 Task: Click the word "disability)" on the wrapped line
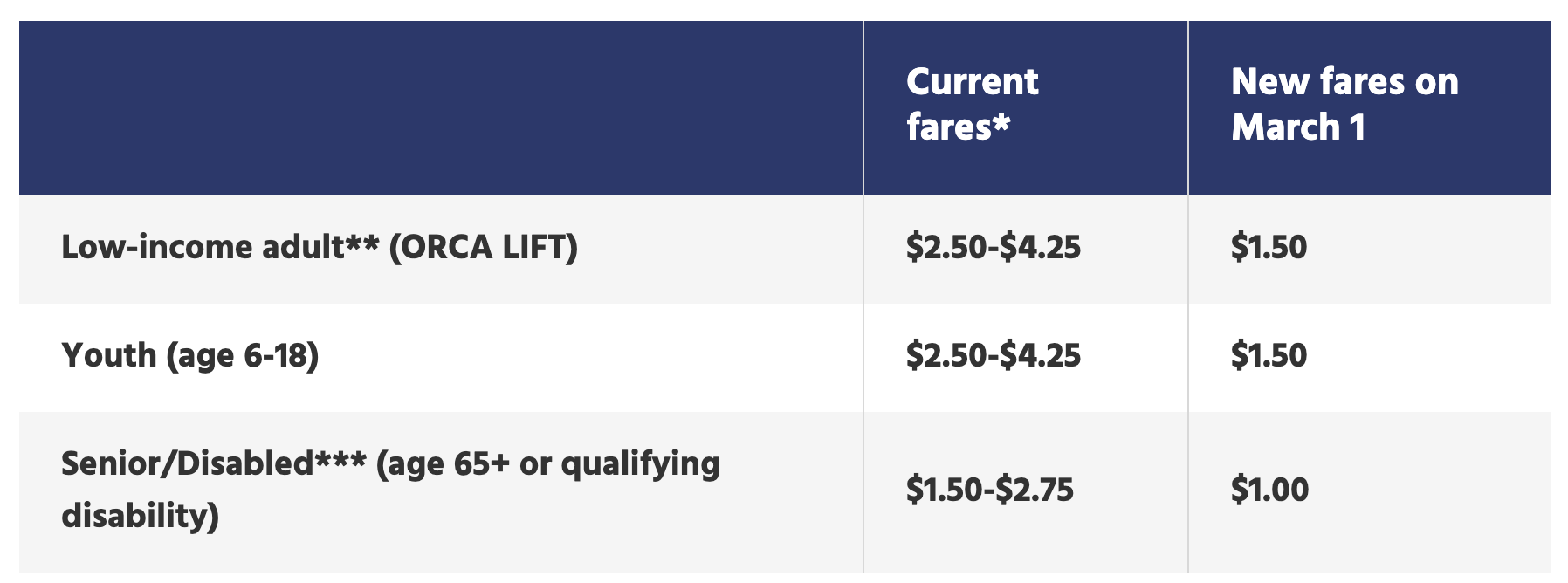140,515
